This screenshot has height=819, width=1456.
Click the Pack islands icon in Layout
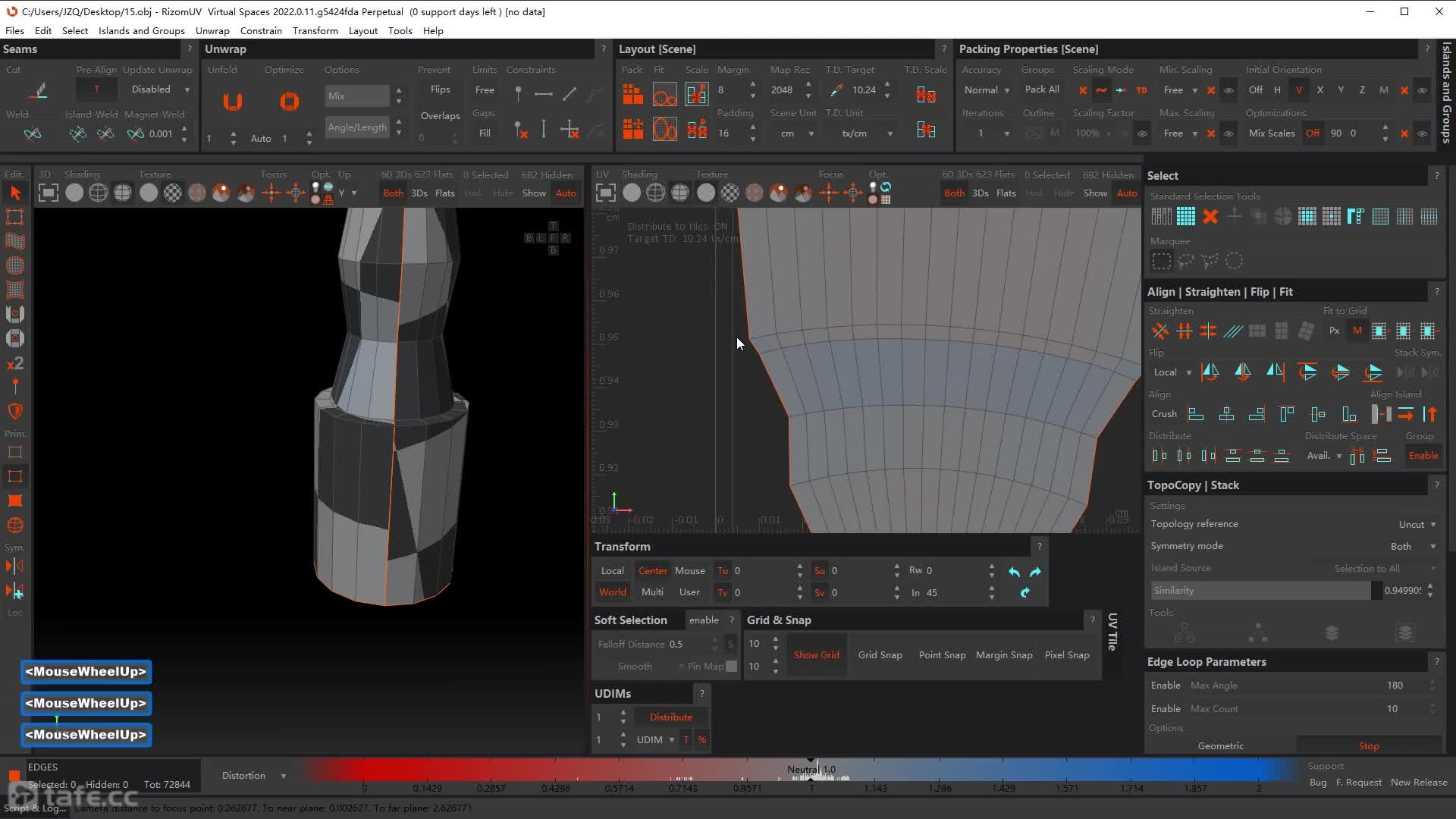632,94
